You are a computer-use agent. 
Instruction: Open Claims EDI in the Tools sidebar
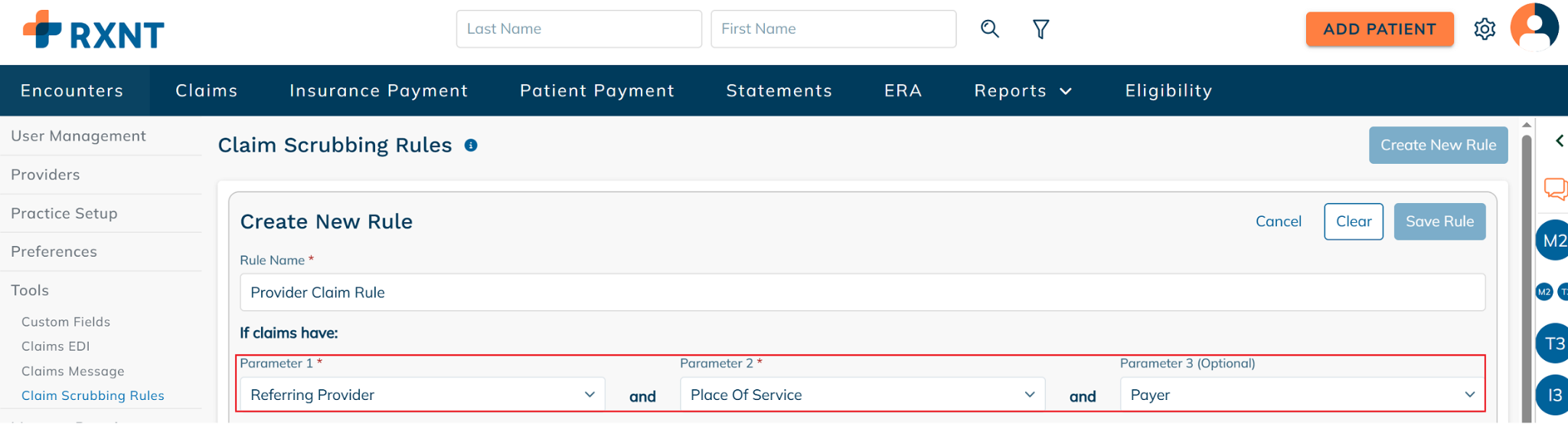coord(56,346)
